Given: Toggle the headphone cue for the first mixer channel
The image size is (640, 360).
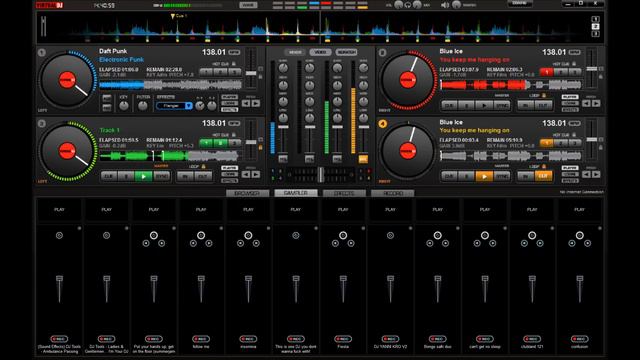Looking at the screenshot, I should tap(283, 159).
